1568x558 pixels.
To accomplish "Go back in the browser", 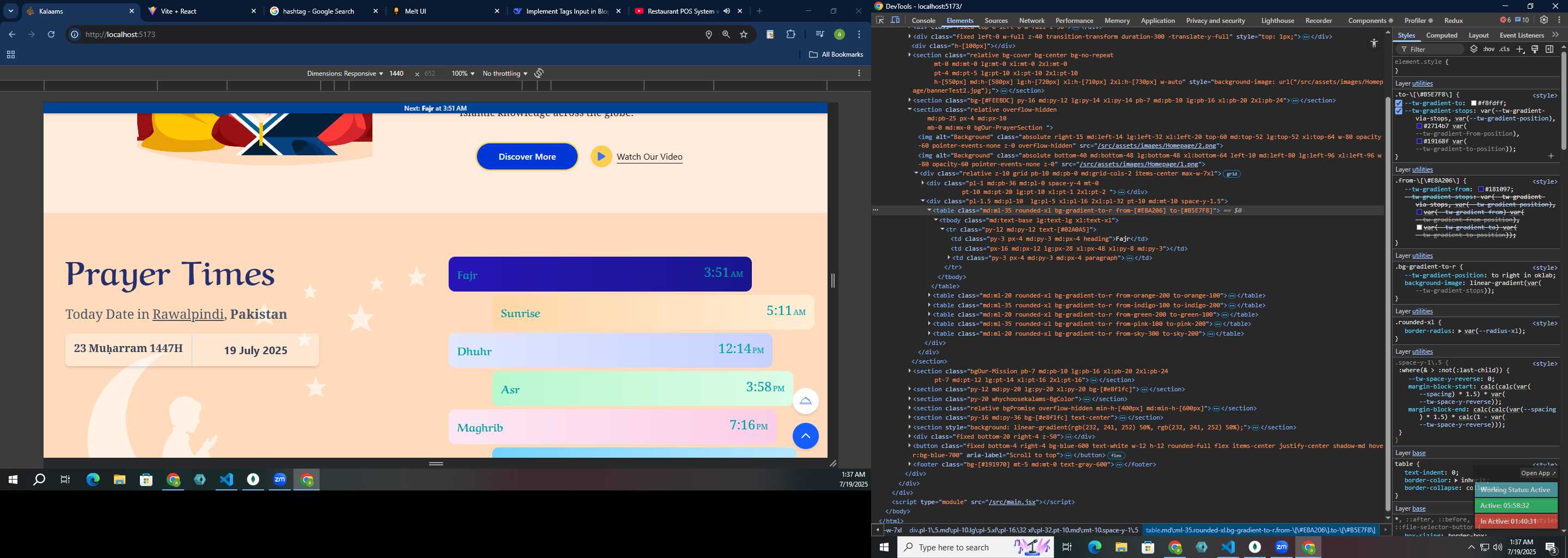I will tap(12, 35).
